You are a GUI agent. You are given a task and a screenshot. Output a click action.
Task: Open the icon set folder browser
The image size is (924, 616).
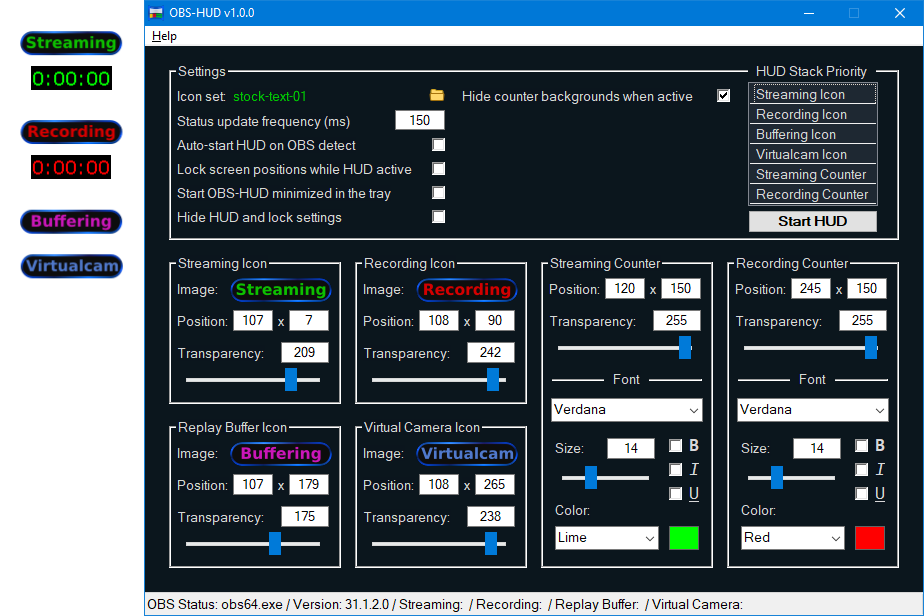tap(437, 95)
